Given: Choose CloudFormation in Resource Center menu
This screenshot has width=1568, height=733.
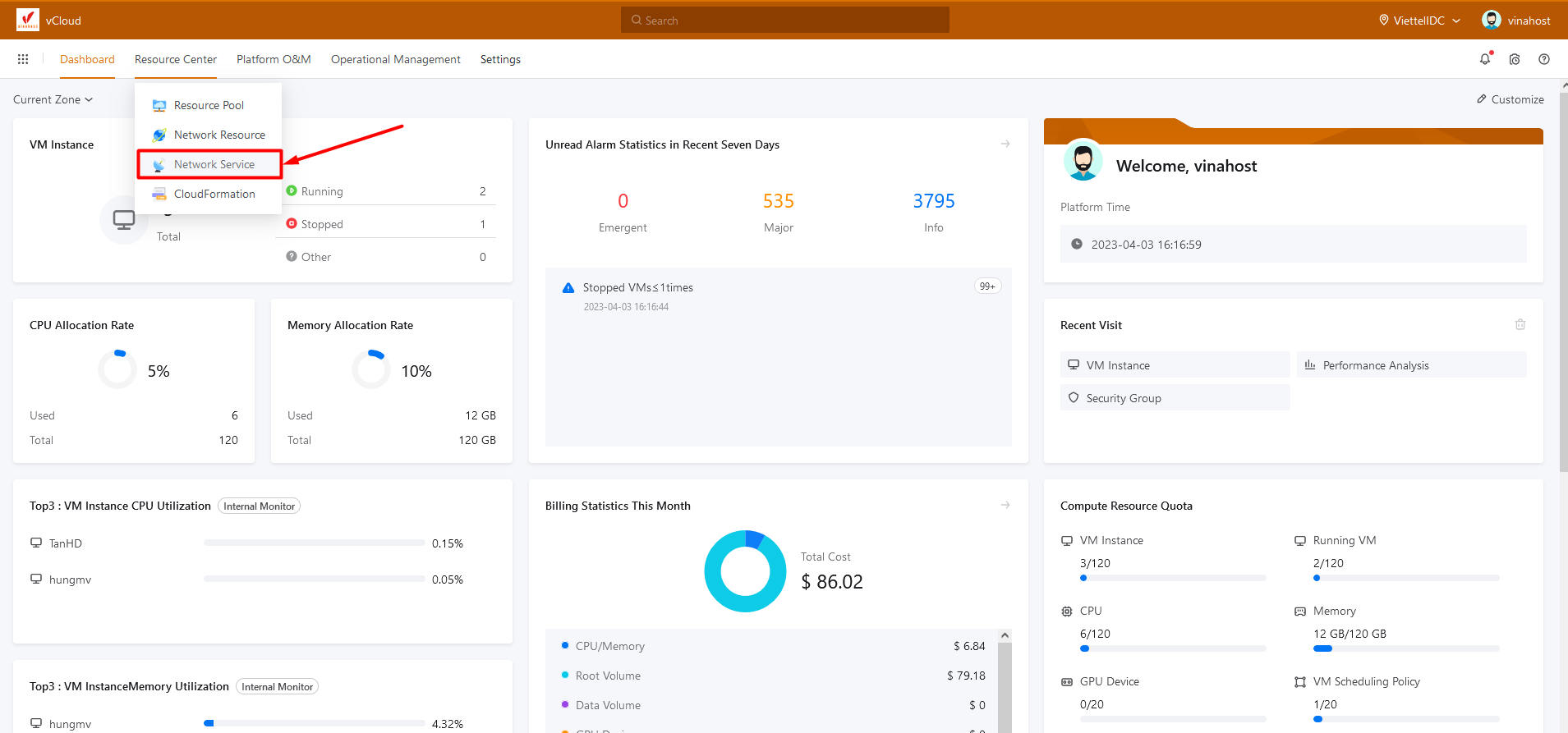Looking at the screenshot, I should tap(214, 194).
